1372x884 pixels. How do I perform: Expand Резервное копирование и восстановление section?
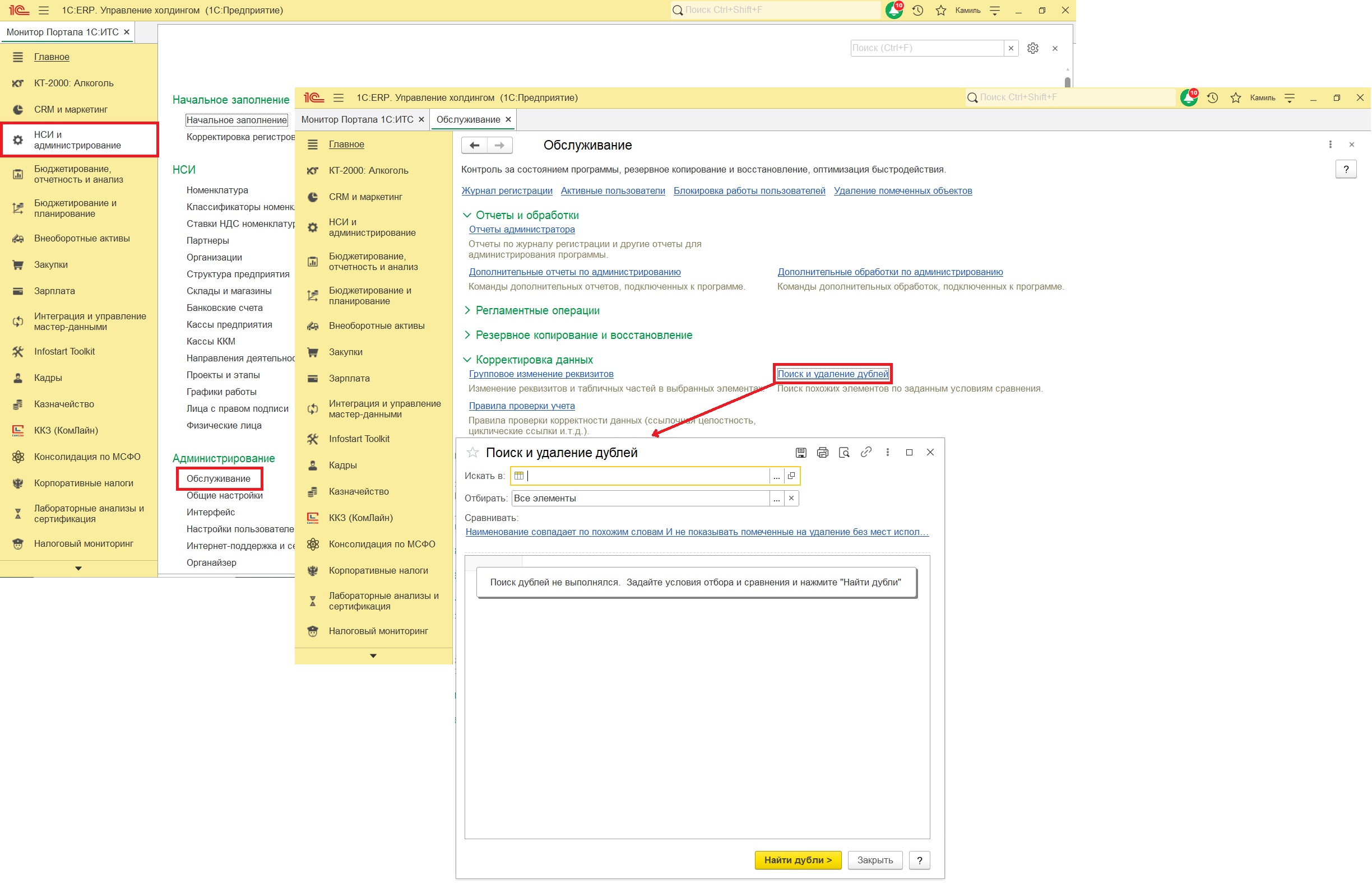pos(467,335)
